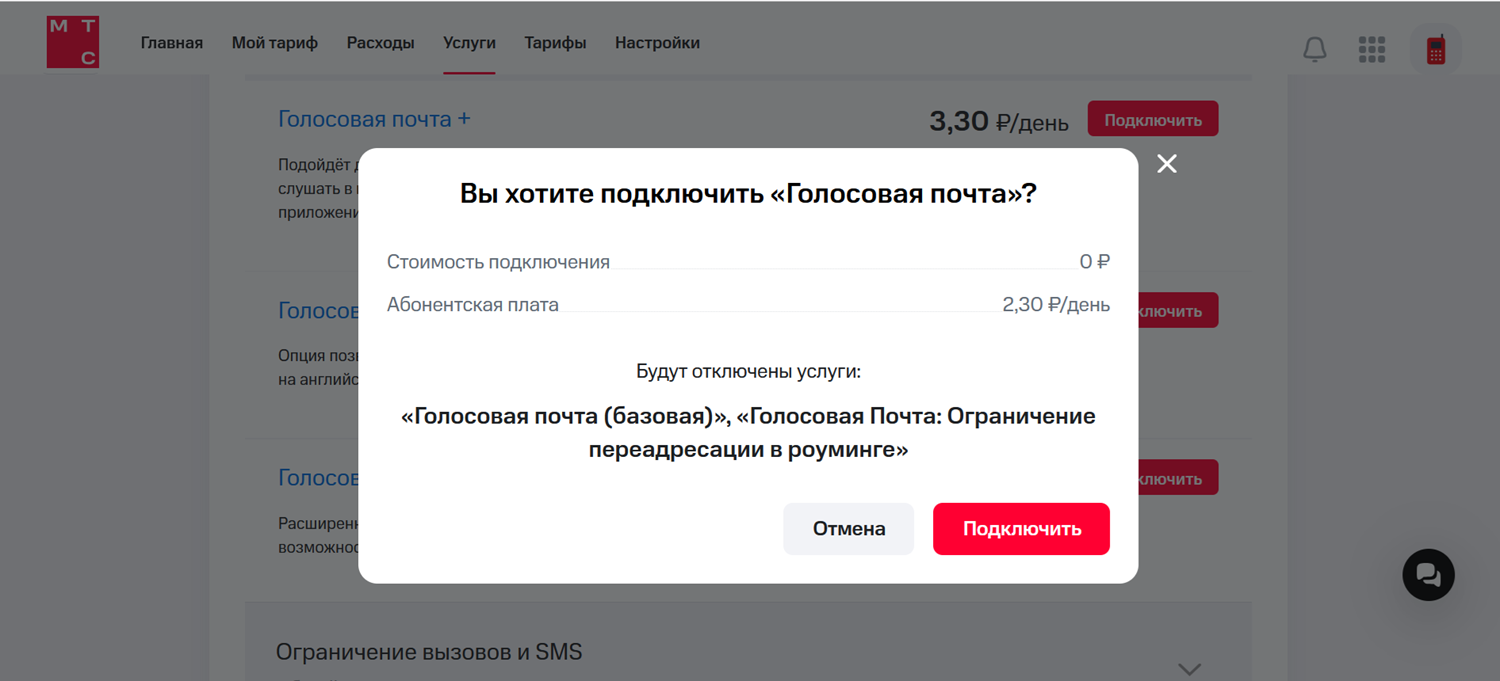This screenshot has height=681, width=1500.
Task: Click the 2,30 ₽/день value
Action: (1056, 305)
